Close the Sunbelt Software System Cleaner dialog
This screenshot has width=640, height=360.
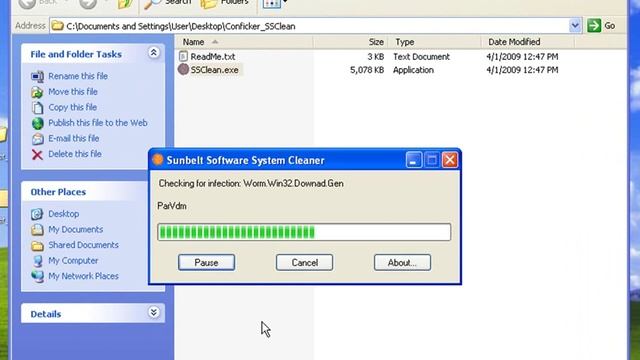click(450, 160)
